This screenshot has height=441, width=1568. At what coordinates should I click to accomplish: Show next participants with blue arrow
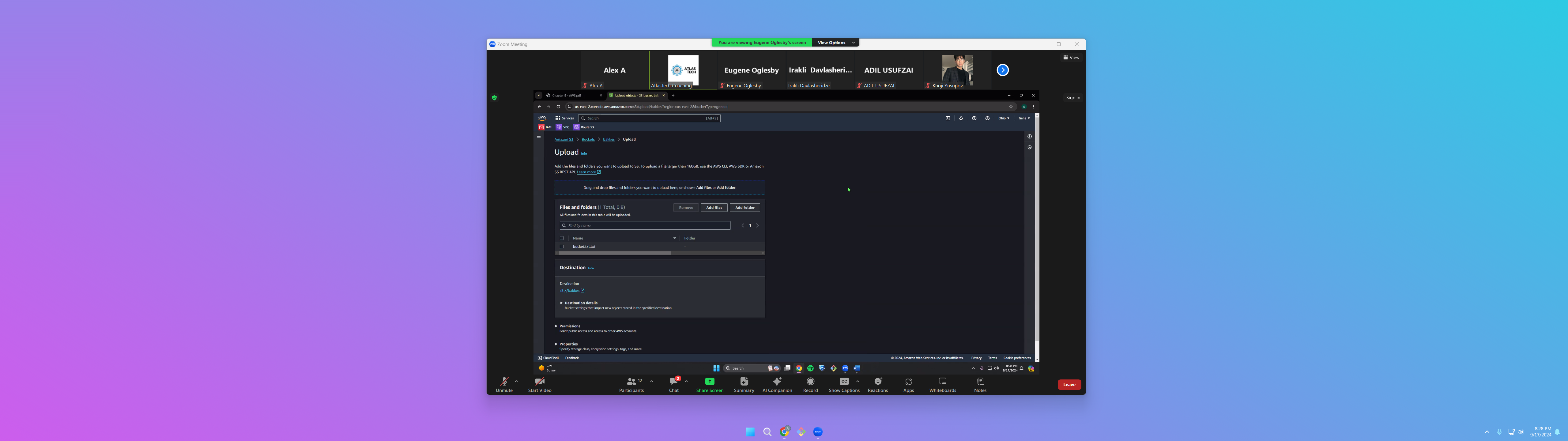click(1003, 70)
